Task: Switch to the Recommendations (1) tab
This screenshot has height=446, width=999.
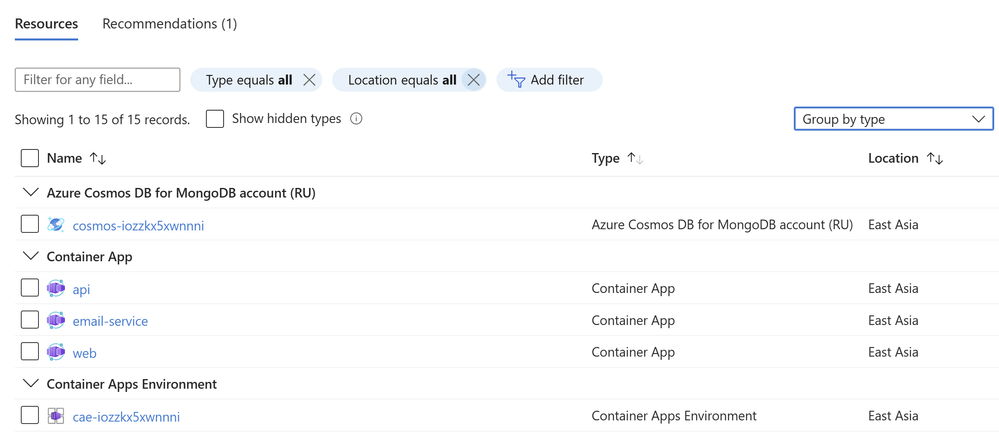Action: click(169, 24)
